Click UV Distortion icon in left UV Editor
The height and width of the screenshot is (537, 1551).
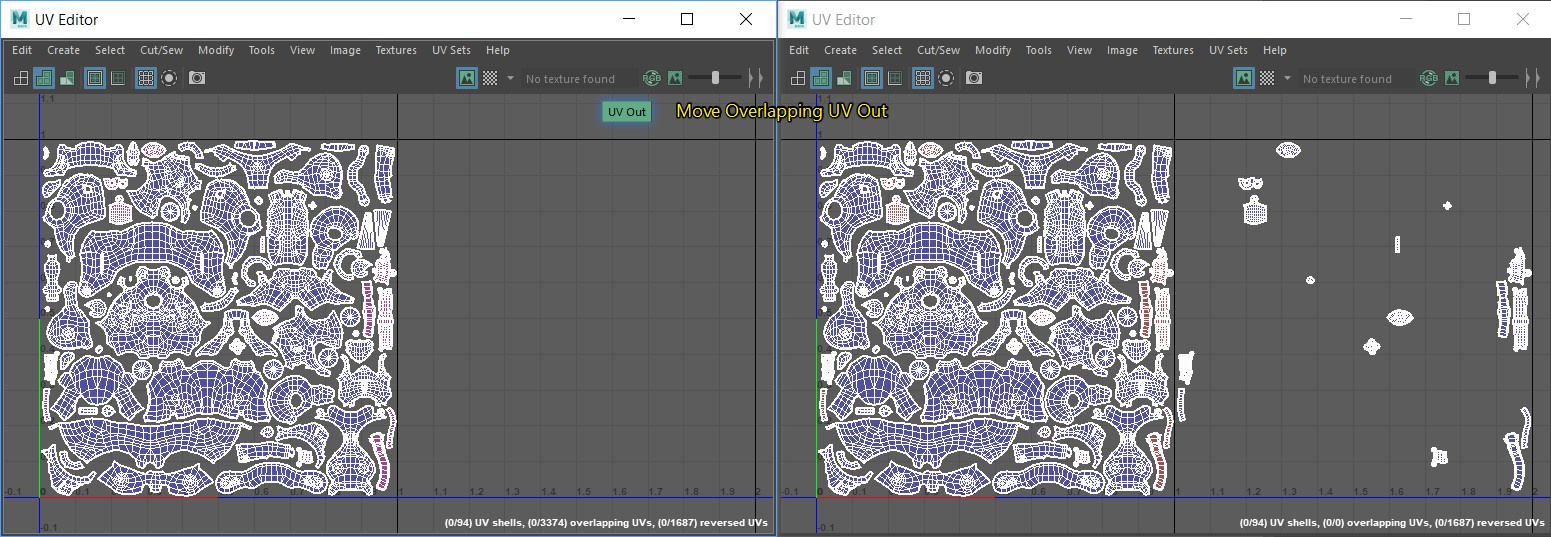coord(67,78)
